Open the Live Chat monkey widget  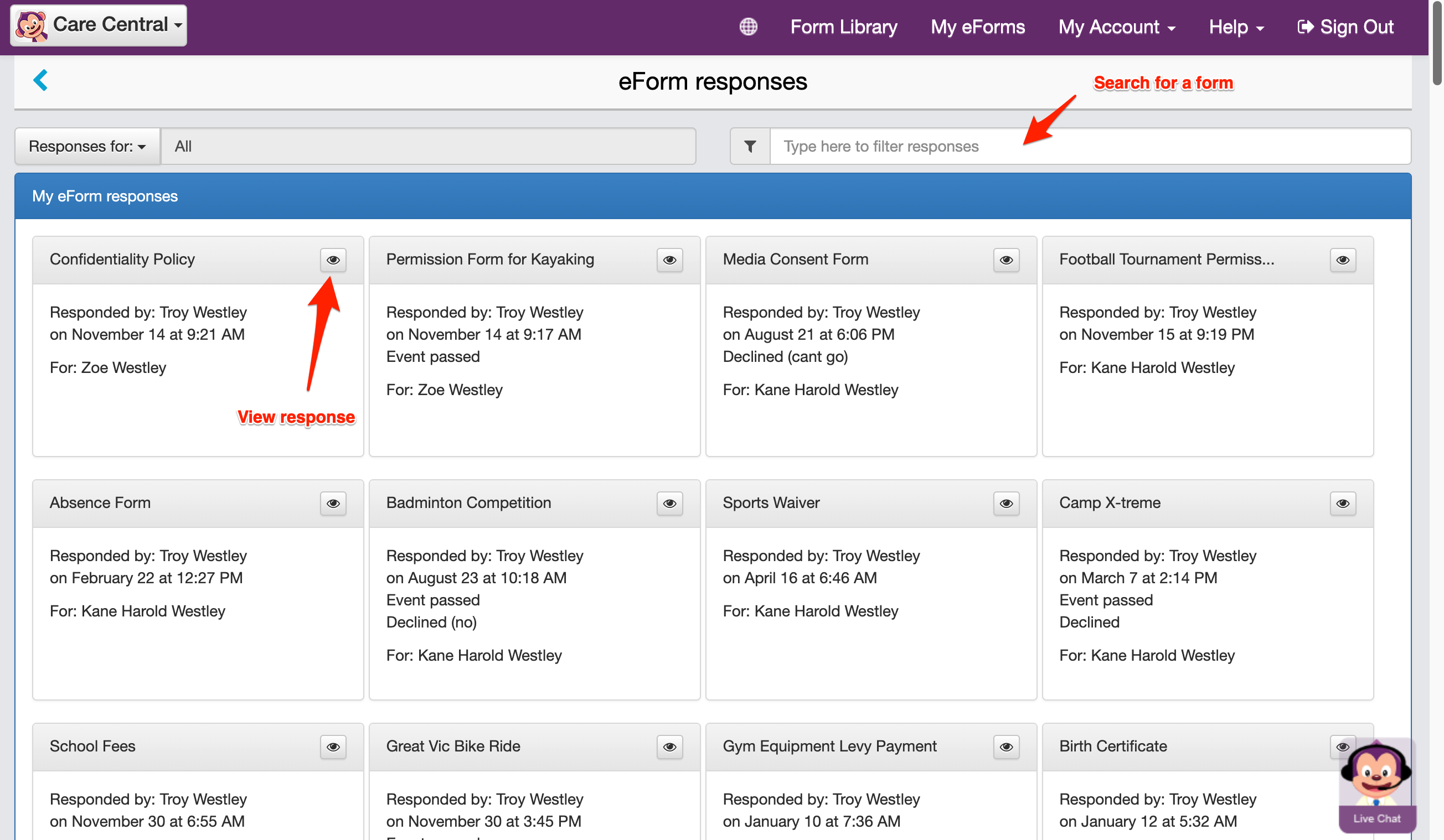point(1376,785)
